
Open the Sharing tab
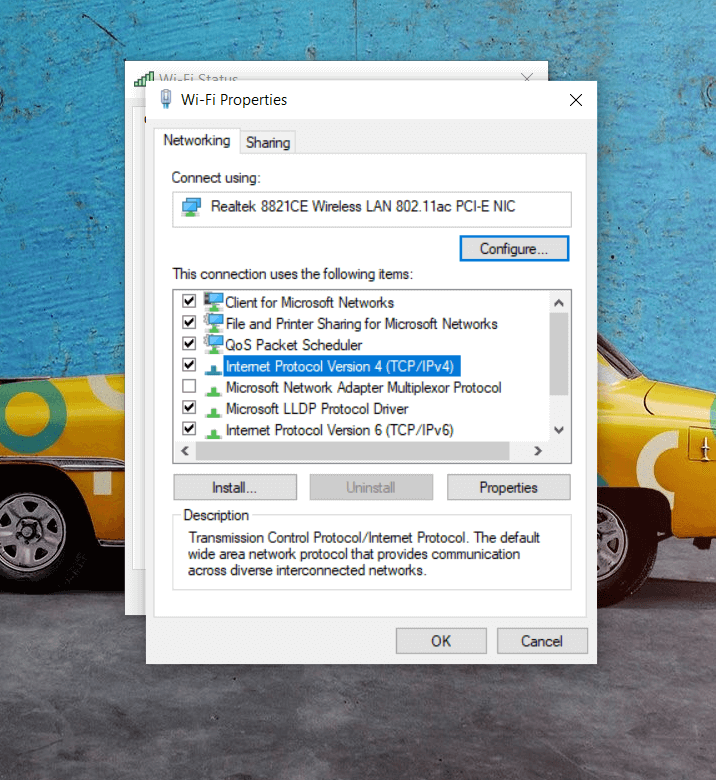point(268,143)
